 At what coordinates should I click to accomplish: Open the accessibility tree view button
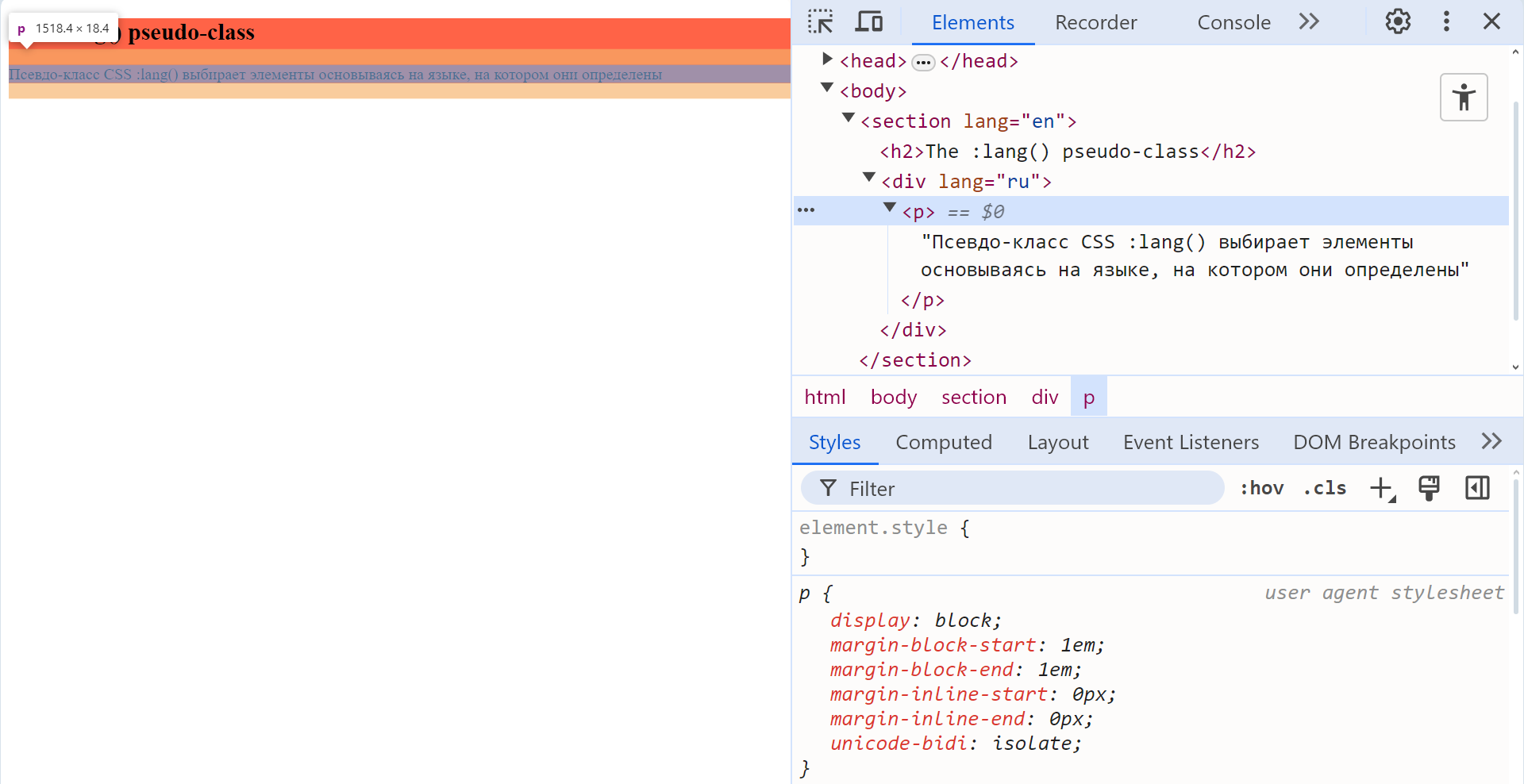click(x=1464, y=98)
